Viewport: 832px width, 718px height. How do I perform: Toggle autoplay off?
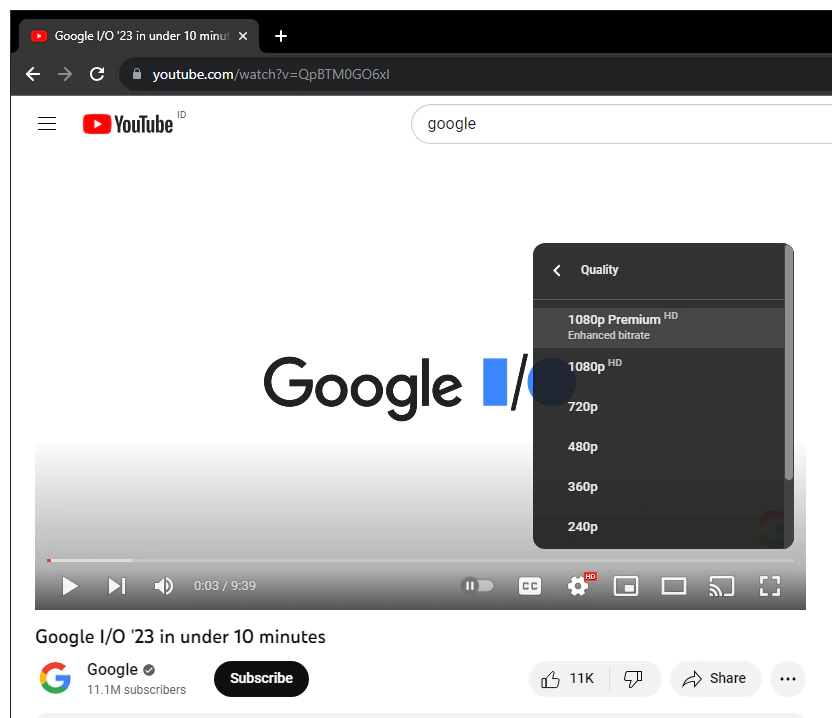click(477, 586)
